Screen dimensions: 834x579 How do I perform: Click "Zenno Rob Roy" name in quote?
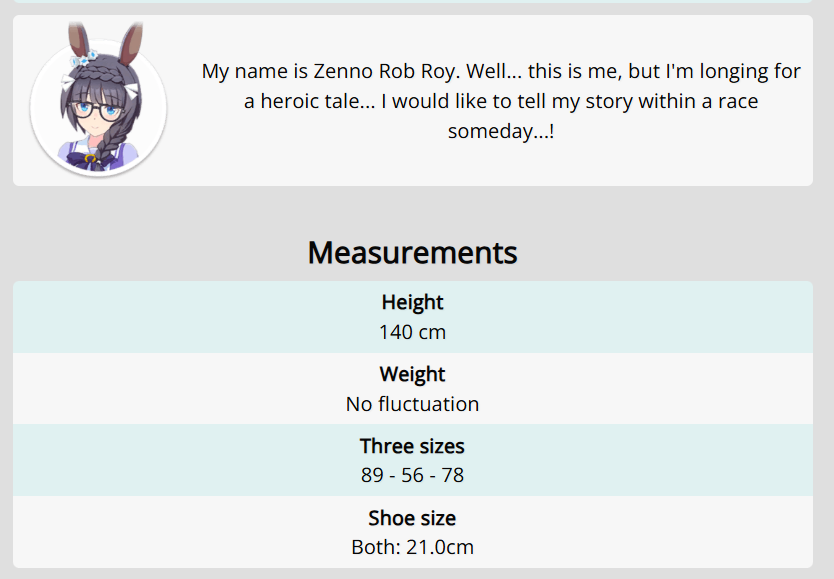tap(386, 71)
